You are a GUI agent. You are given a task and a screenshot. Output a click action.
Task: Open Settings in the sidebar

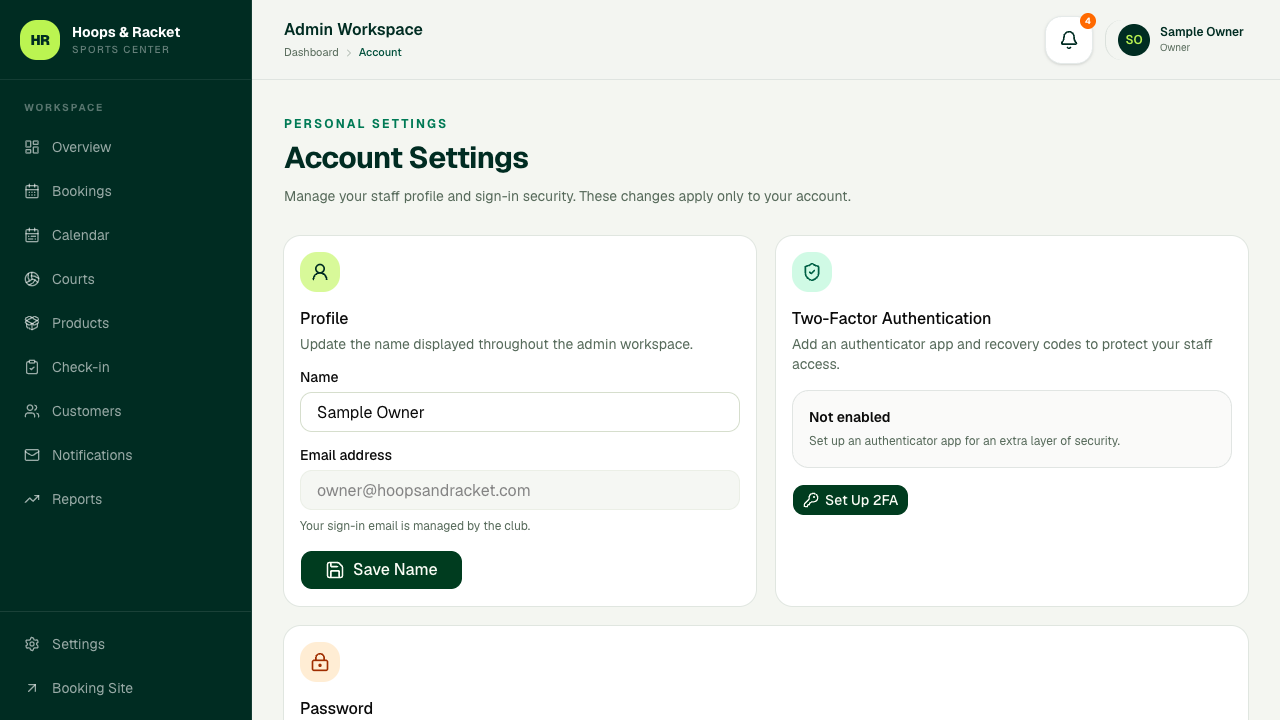(x=126, y=644)
